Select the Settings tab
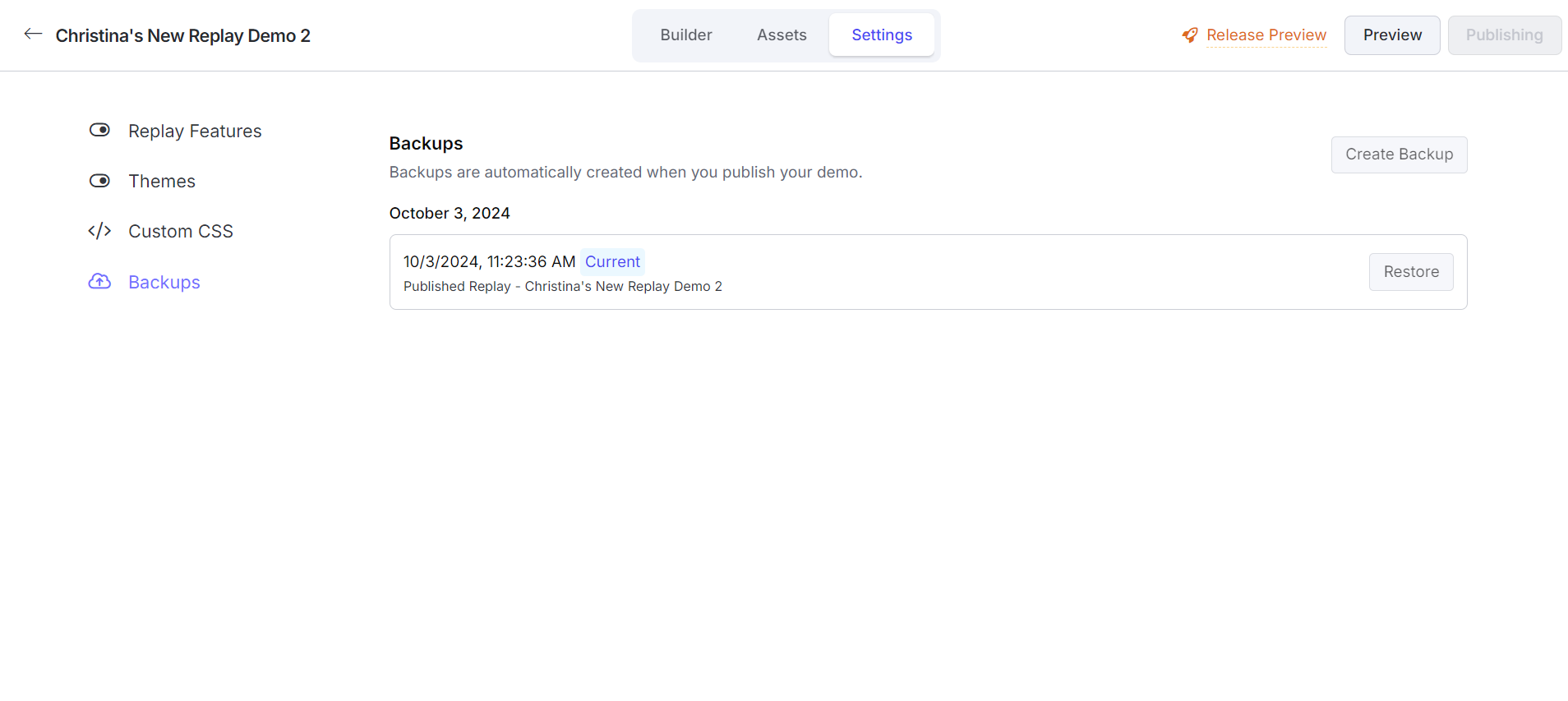1568x701 pixels. click(882, 35)
